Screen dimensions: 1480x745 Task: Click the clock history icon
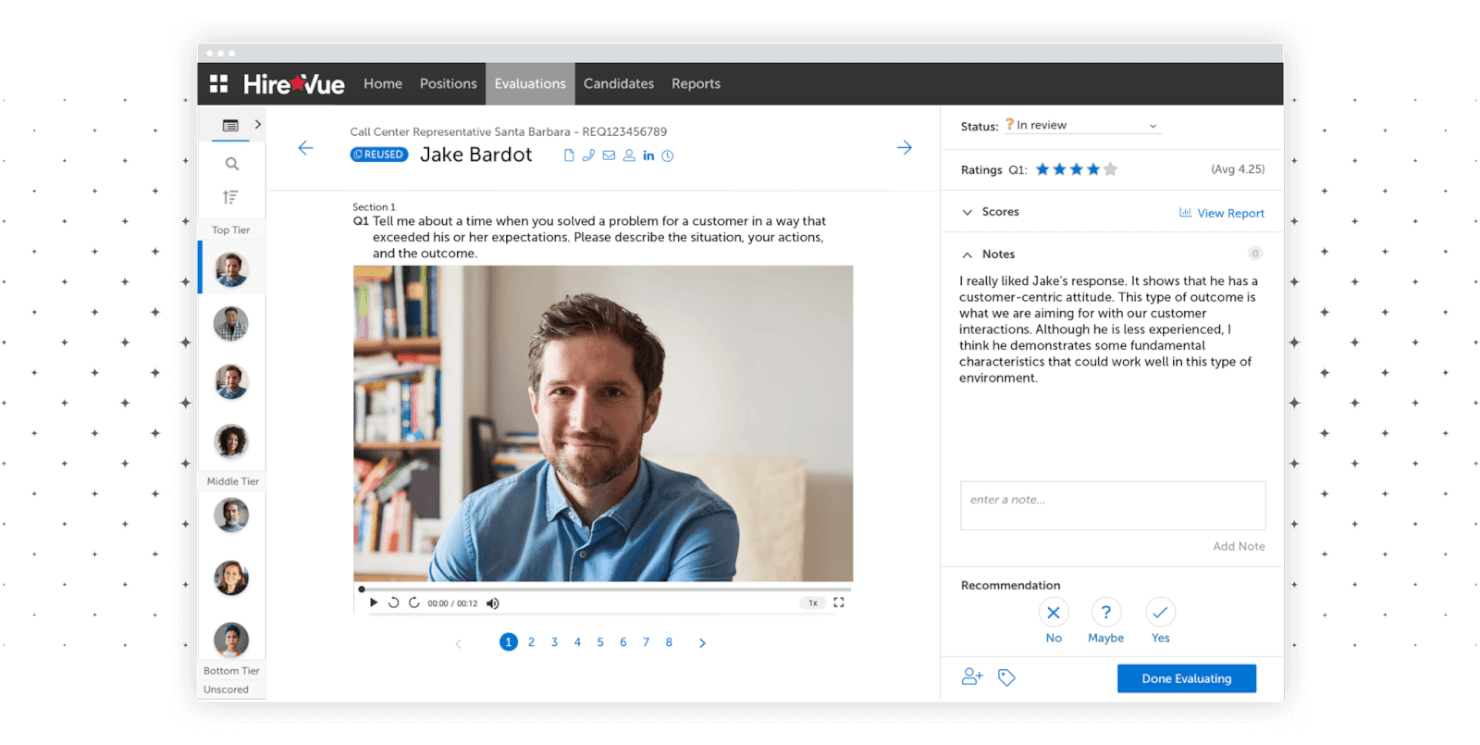[668, 156]
